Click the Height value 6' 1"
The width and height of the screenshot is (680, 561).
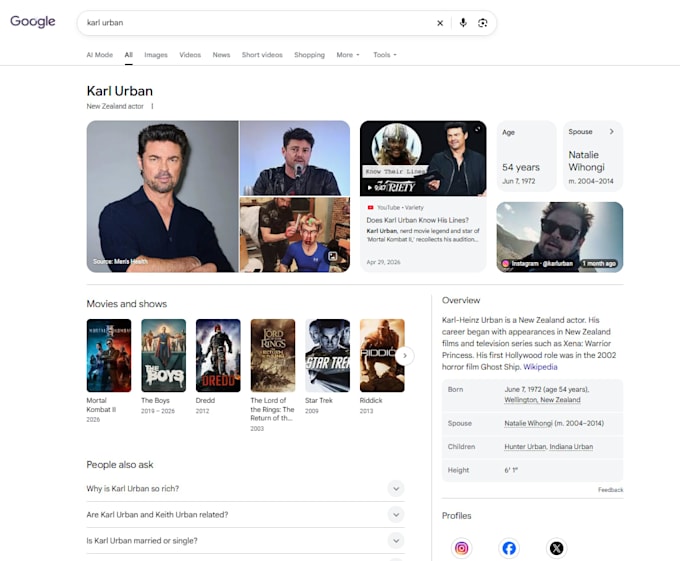(x=511, y=470)
